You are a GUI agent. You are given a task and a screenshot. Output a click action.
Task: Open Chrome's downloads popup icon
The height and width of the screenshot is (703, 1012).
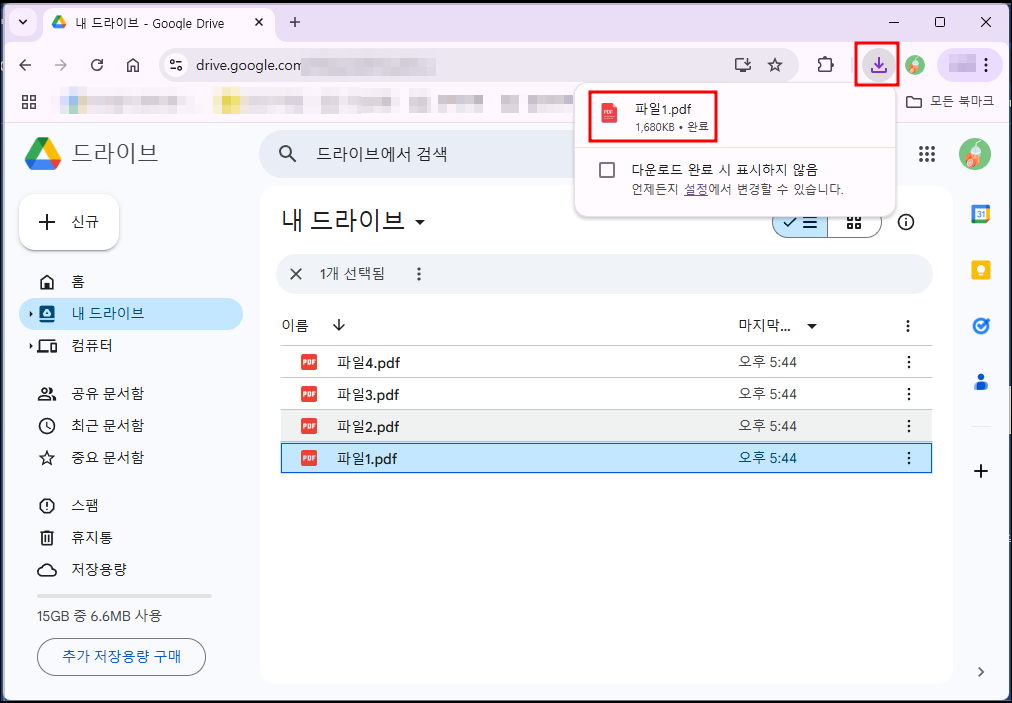877,64
